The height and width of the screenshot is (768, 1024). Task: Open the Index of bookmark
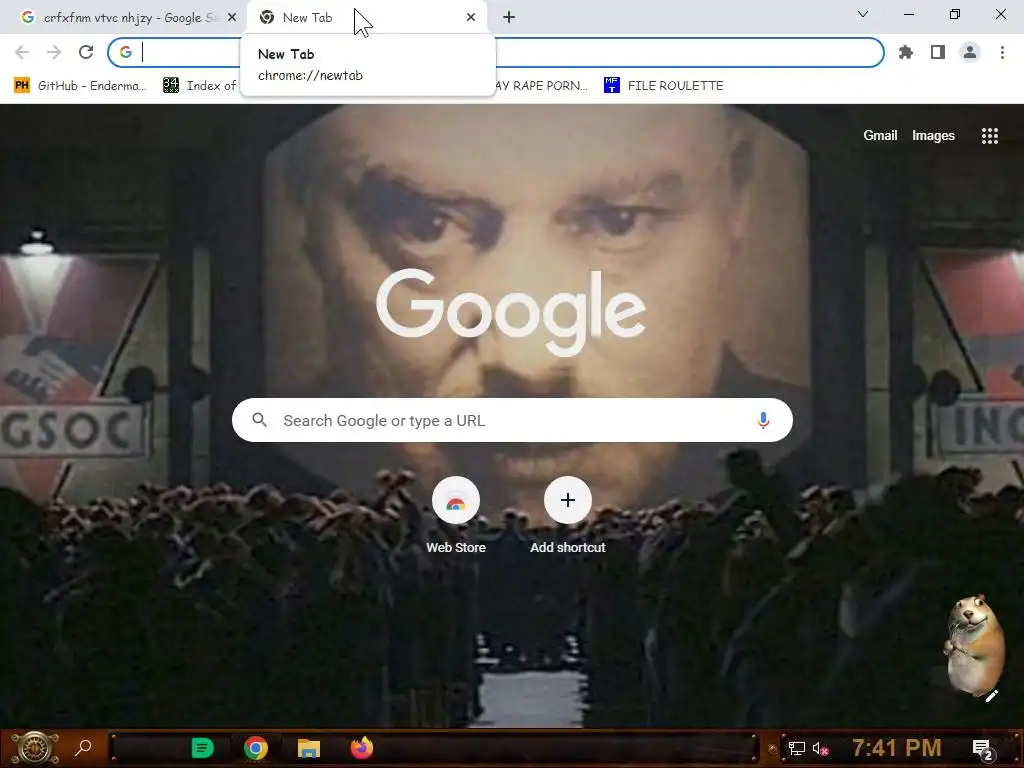pyautogui.click(x=200, y=86)
